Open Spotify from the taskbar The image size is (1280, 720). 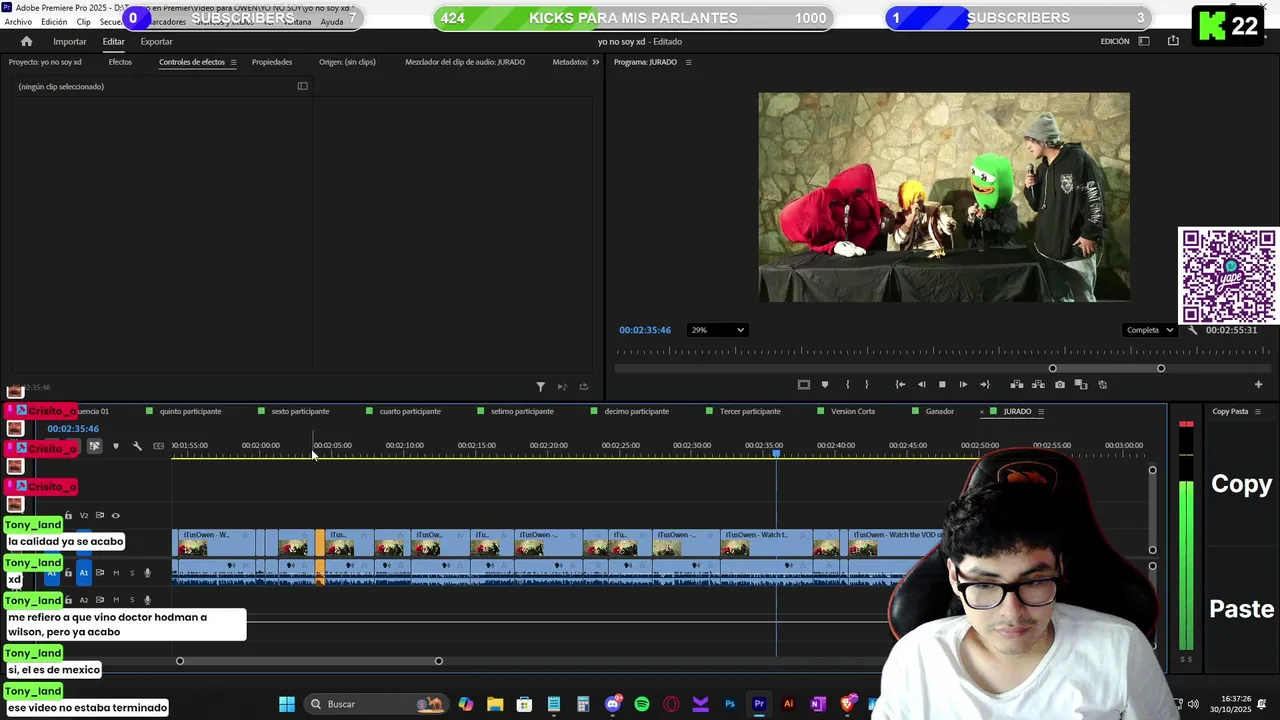tap(642, 704)
